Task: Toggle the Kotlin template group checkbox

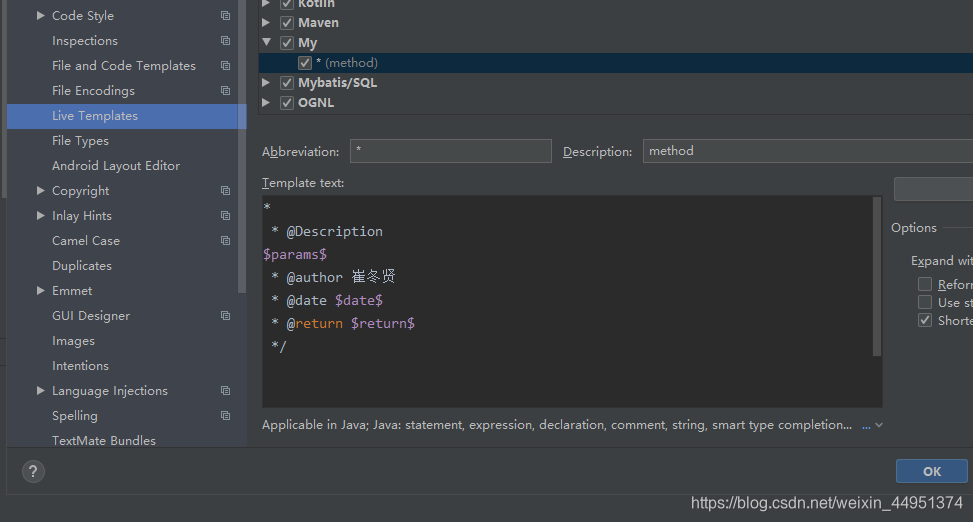Action: pyautogui.click(x=287, y=4)
